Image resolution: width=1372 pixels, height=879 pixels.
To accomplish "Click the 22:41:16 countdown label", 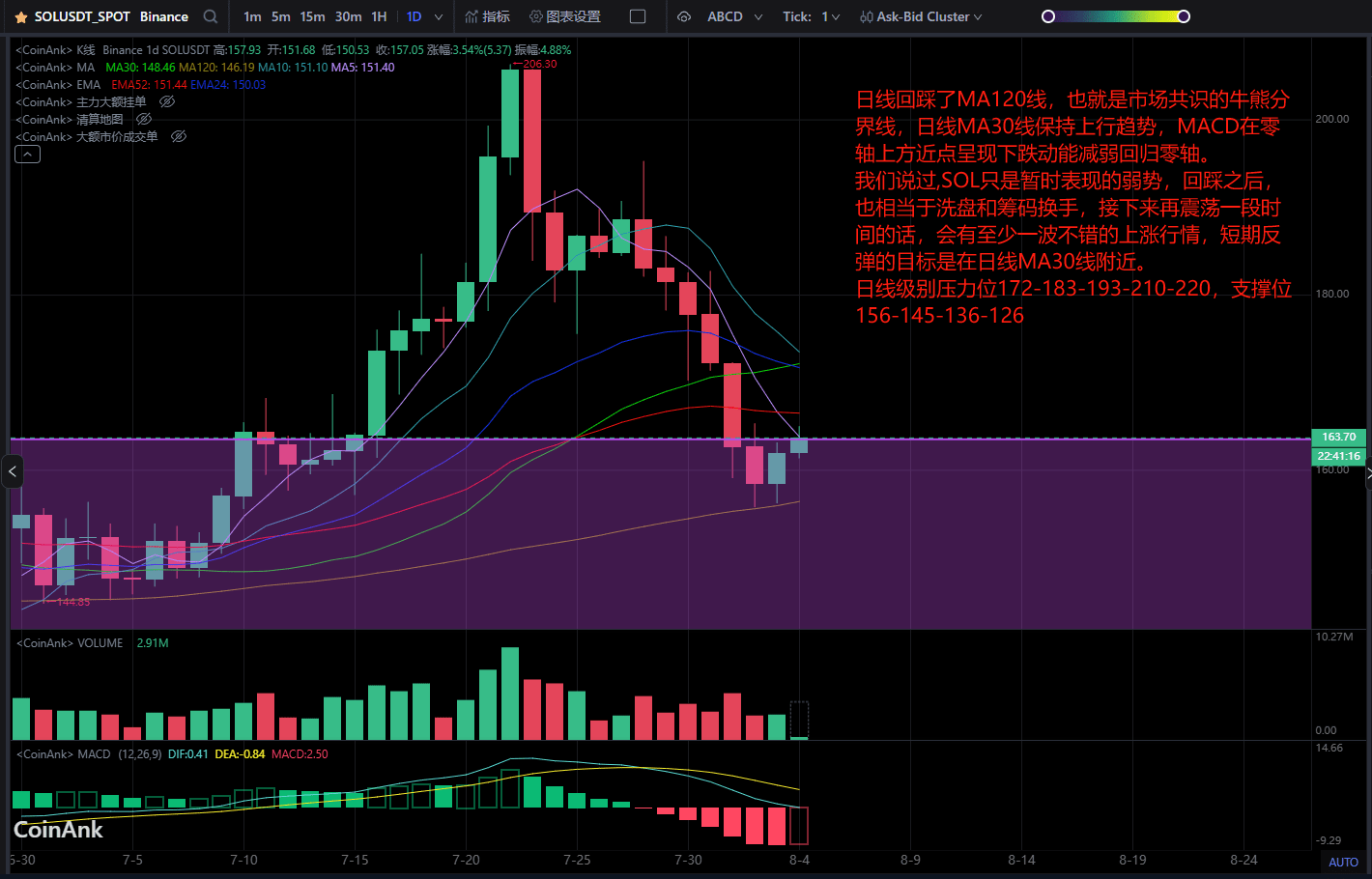I will pyautogui.click(x=1338, y=456).
